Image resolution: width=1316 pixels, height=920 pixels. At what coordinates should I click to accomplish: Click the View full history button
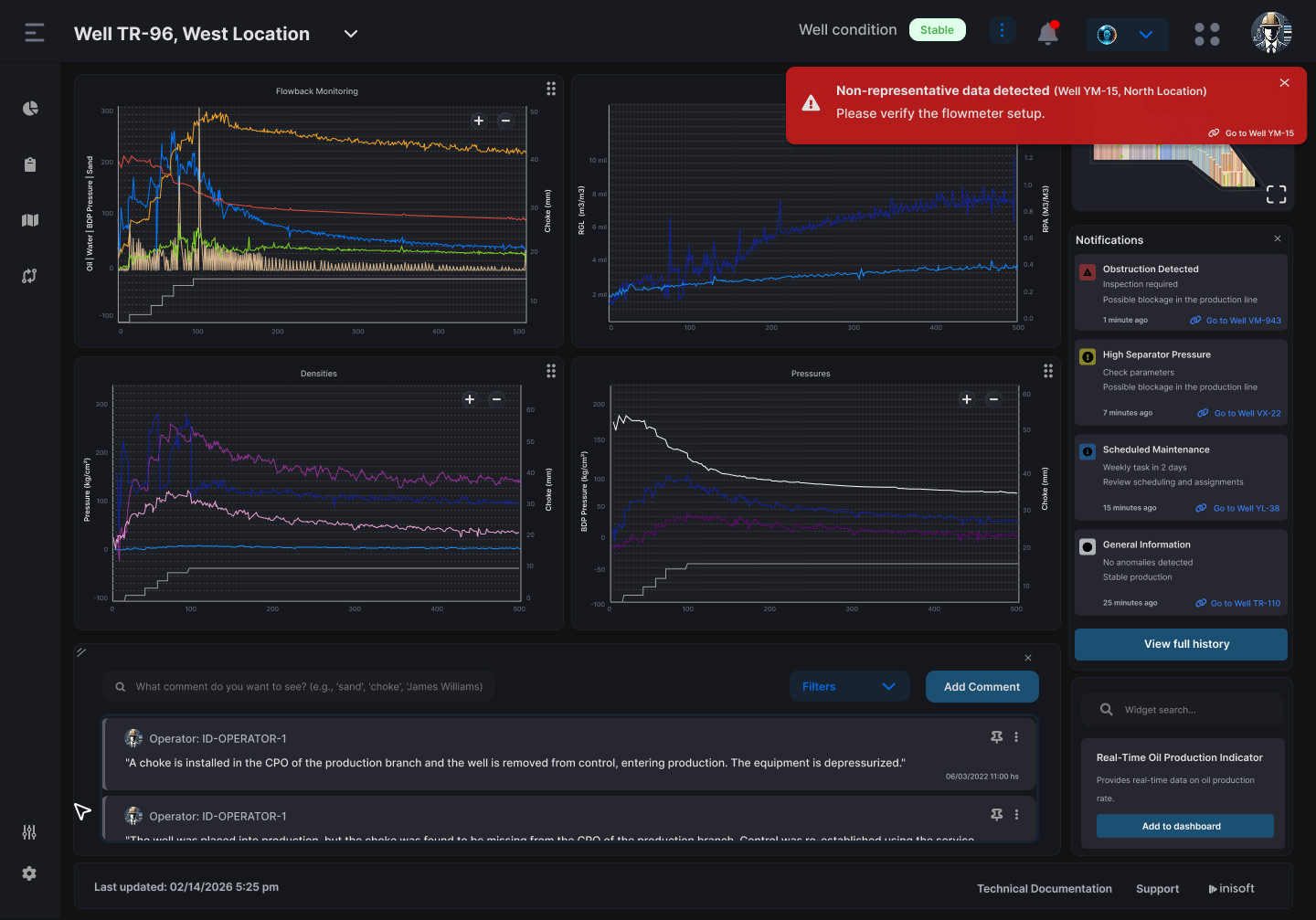point(1181,644)
